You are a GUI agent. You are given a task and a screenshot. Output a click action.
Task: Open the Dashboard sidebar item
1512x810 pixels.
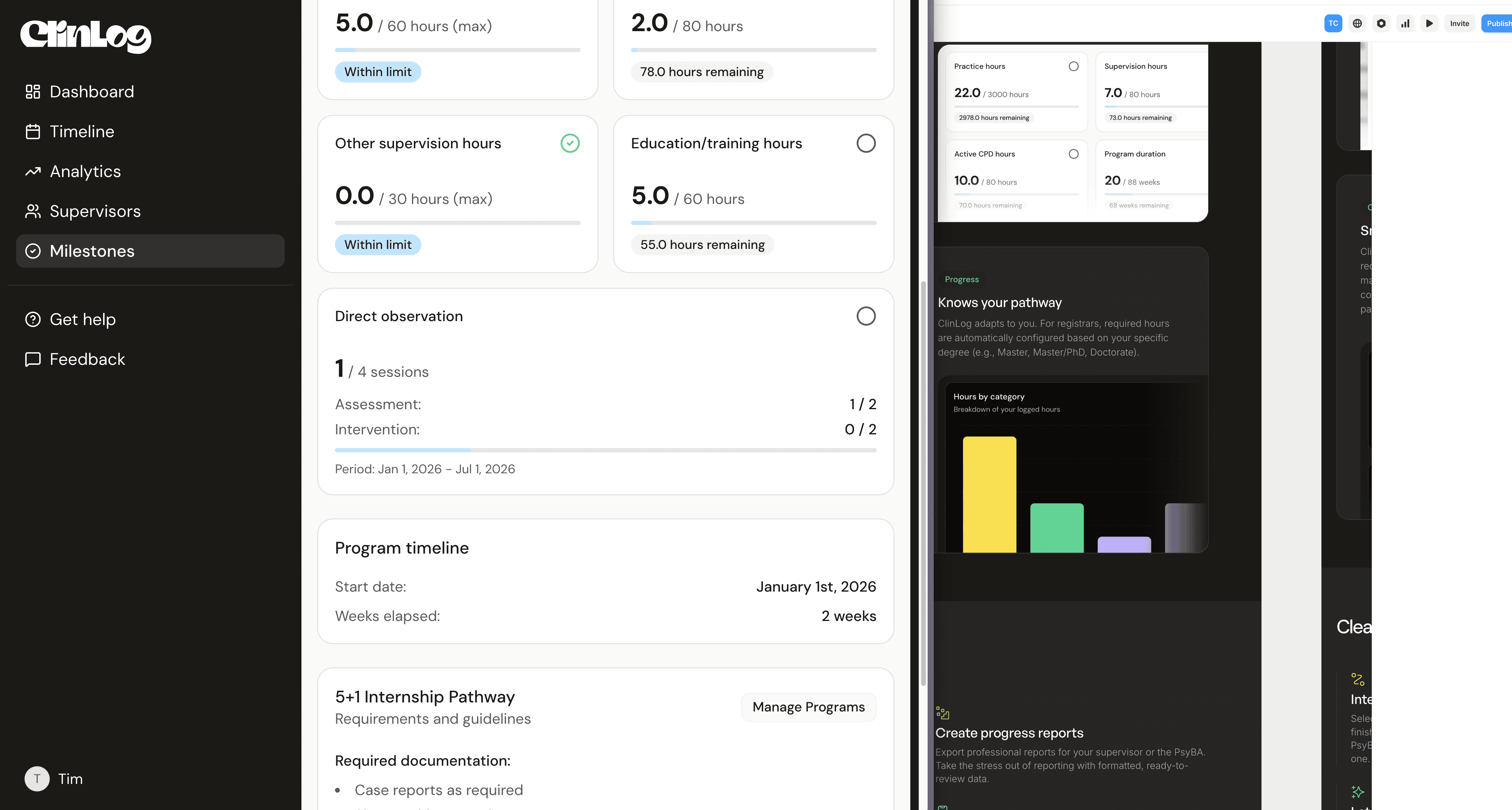click(92, 92)
